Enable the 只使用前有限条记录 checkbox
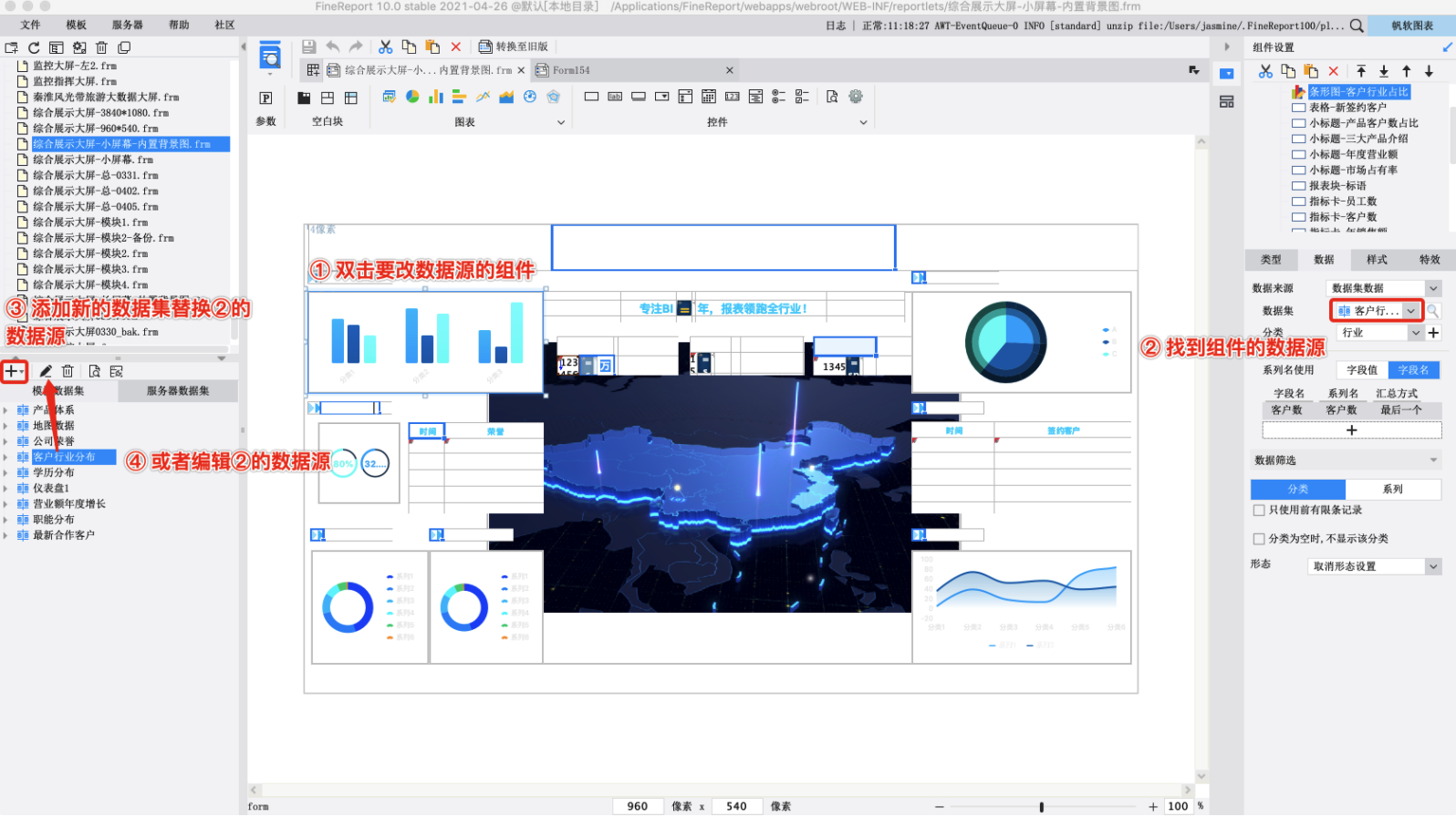The width and height of the screenshot is (1456, 817). [x=1259, y=511]
